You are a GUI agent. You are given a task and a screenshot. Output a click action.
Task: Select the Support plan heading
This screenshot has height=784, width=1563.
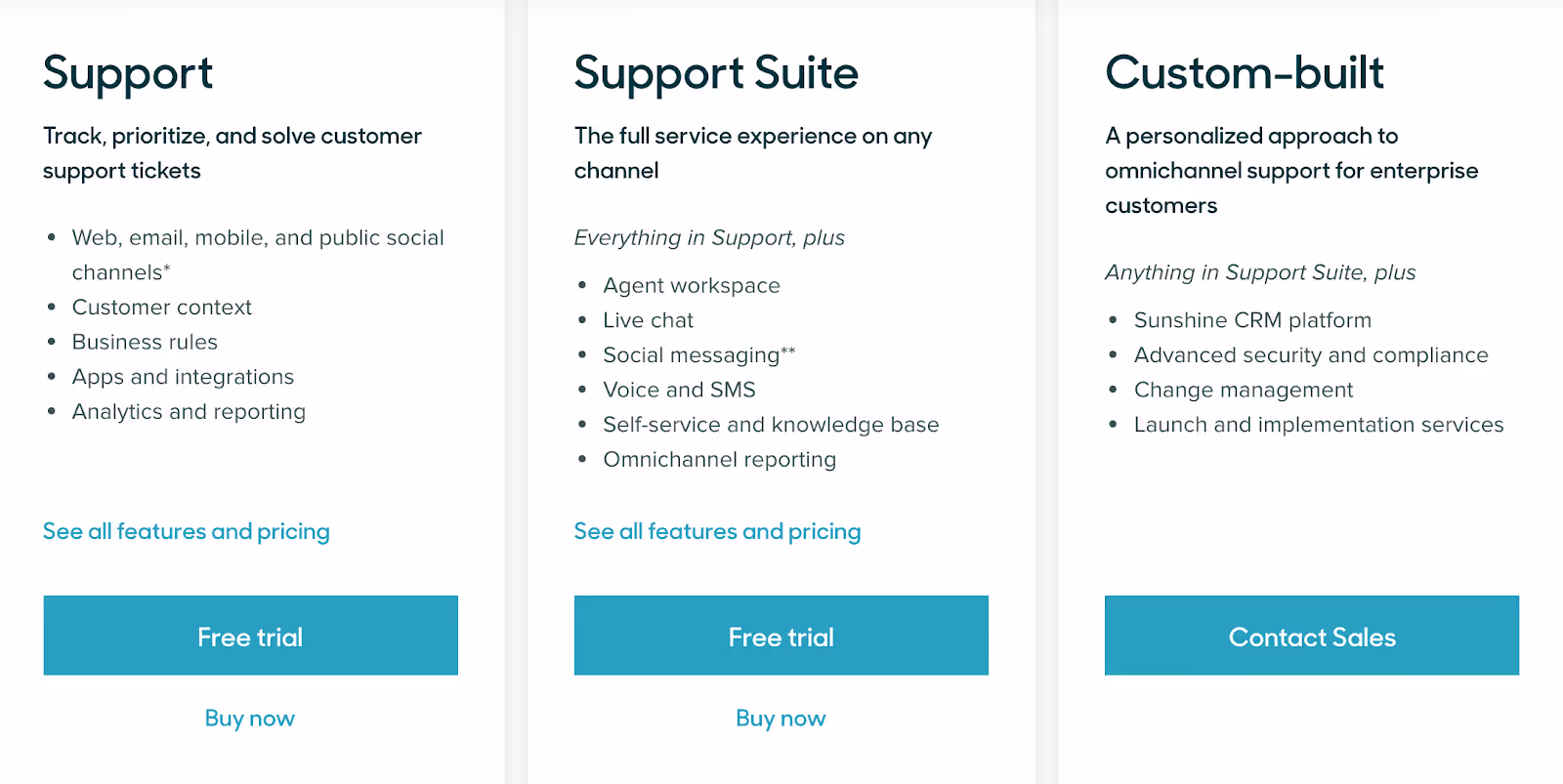[x=128, y=72]
